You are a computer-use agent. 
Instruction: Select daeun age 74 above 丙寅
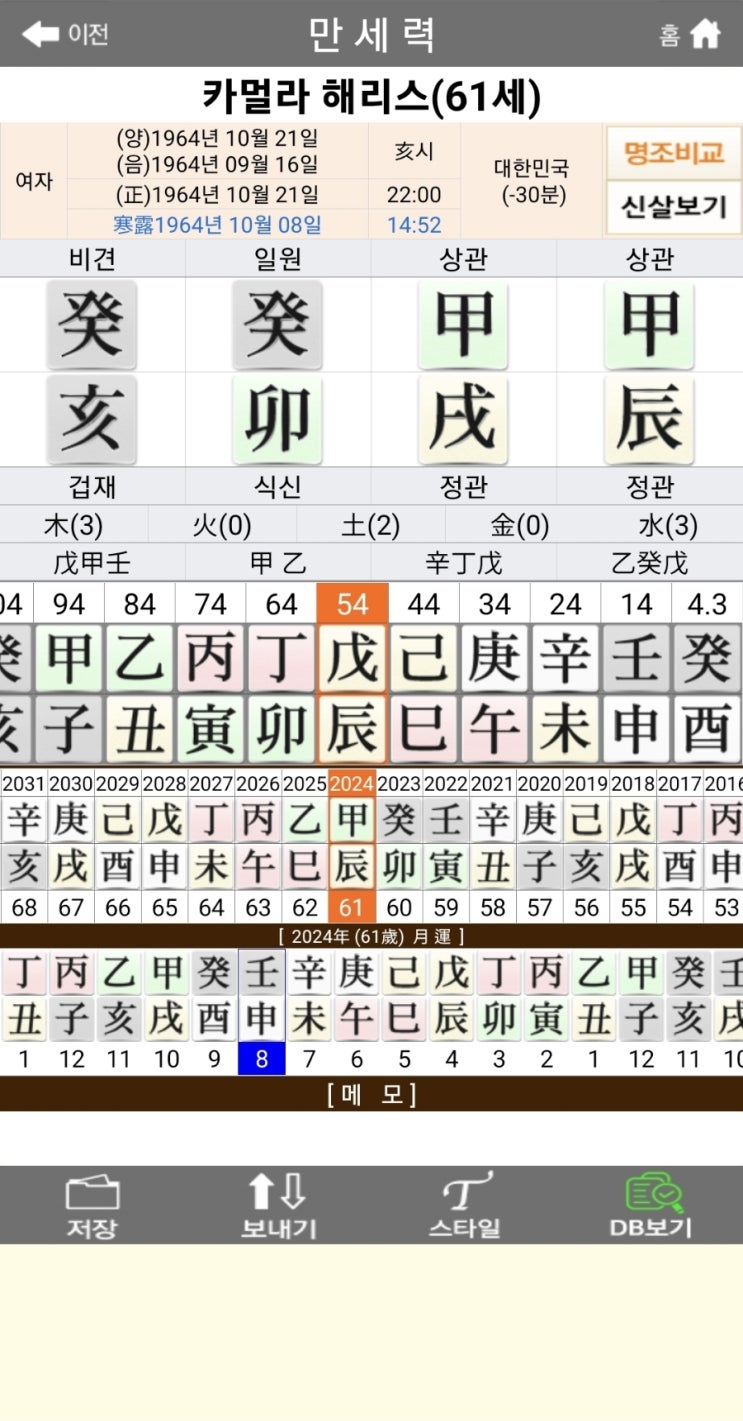[x=210, y=603]
